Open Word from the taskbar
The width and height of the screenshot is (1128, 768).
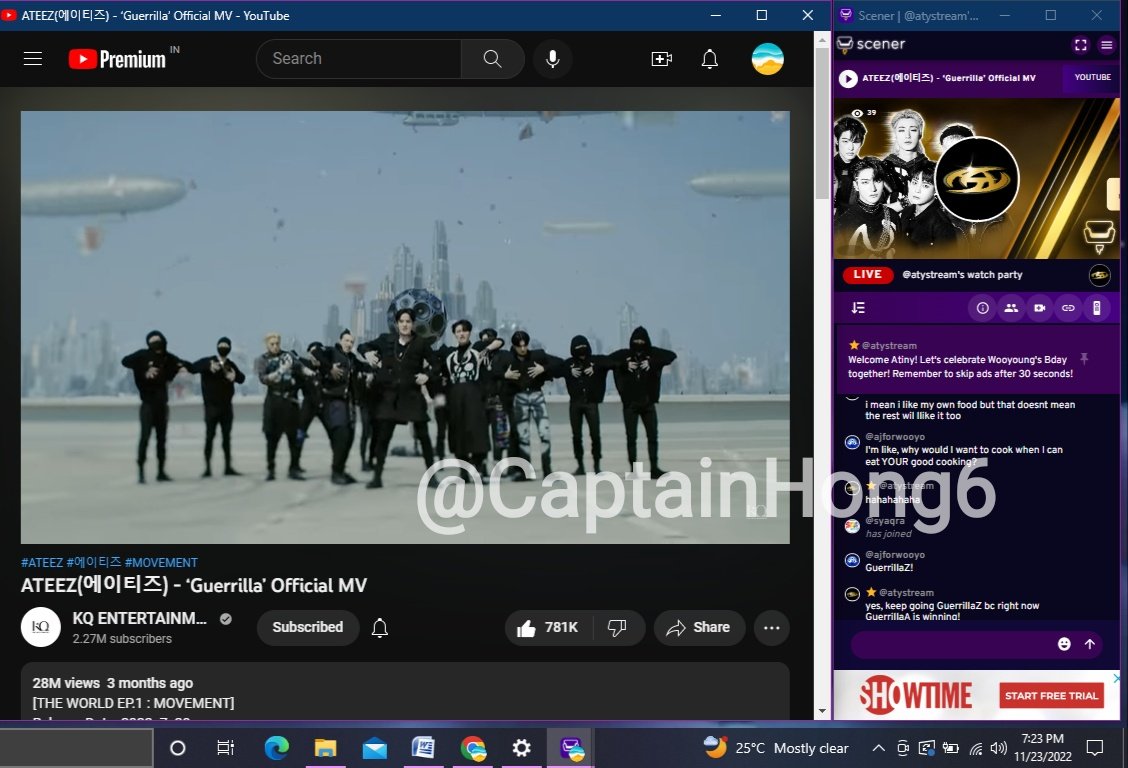coord(423,749)
